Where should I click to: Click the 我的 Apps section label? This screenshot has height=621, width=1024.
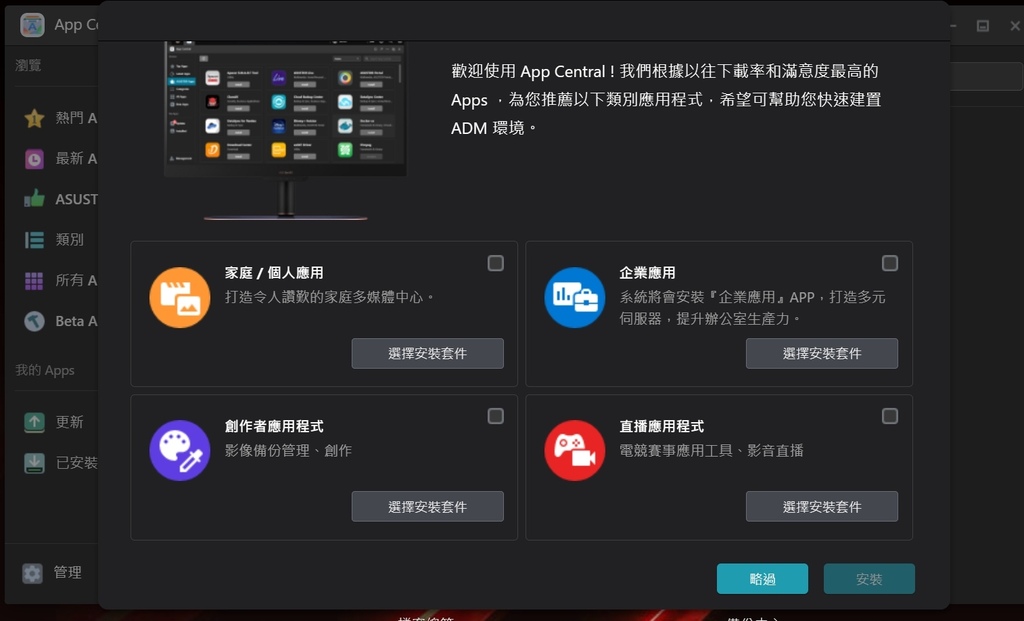(45, 370)
